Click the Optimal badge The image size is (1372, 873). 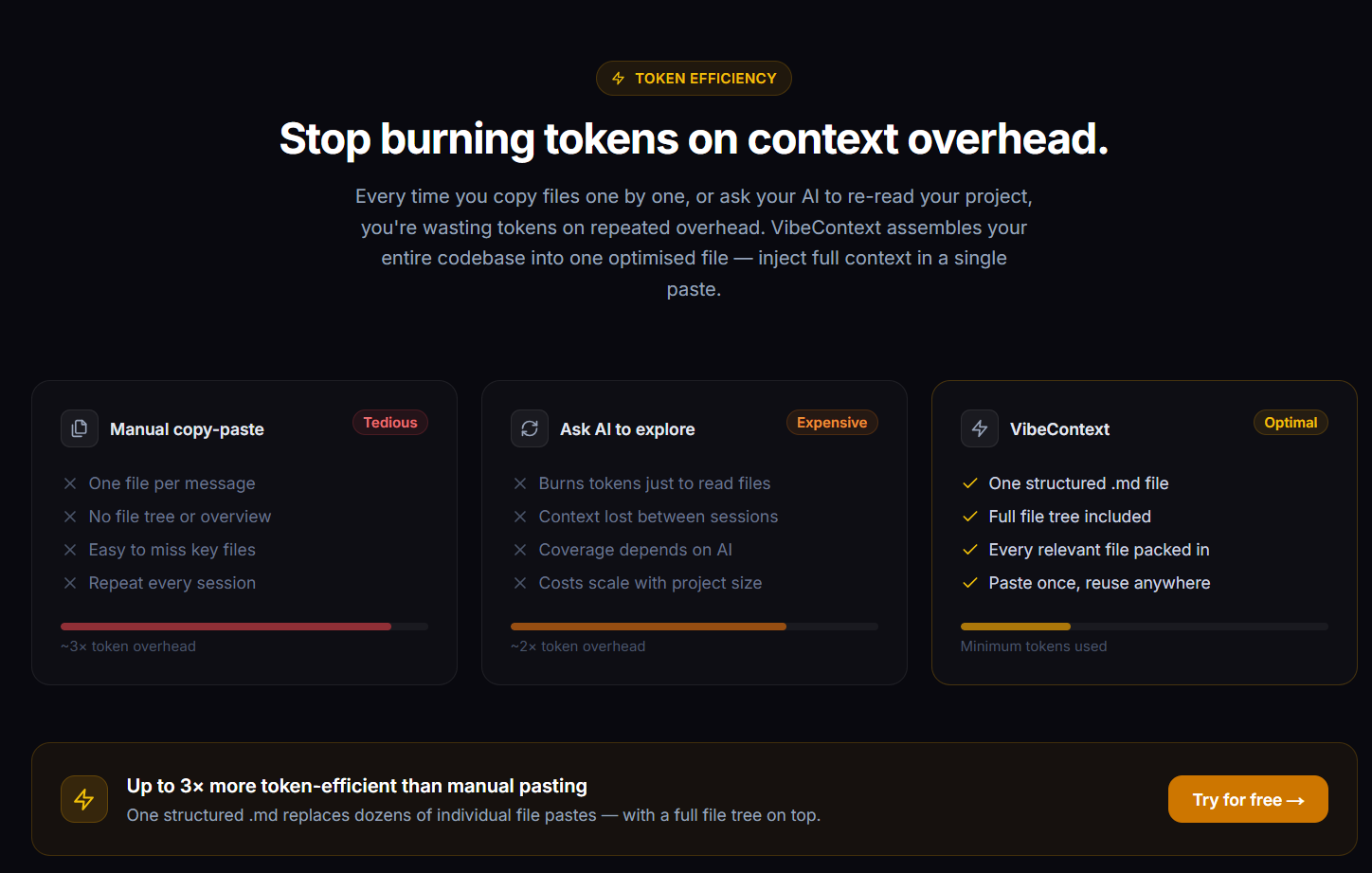pos(1291,423)
